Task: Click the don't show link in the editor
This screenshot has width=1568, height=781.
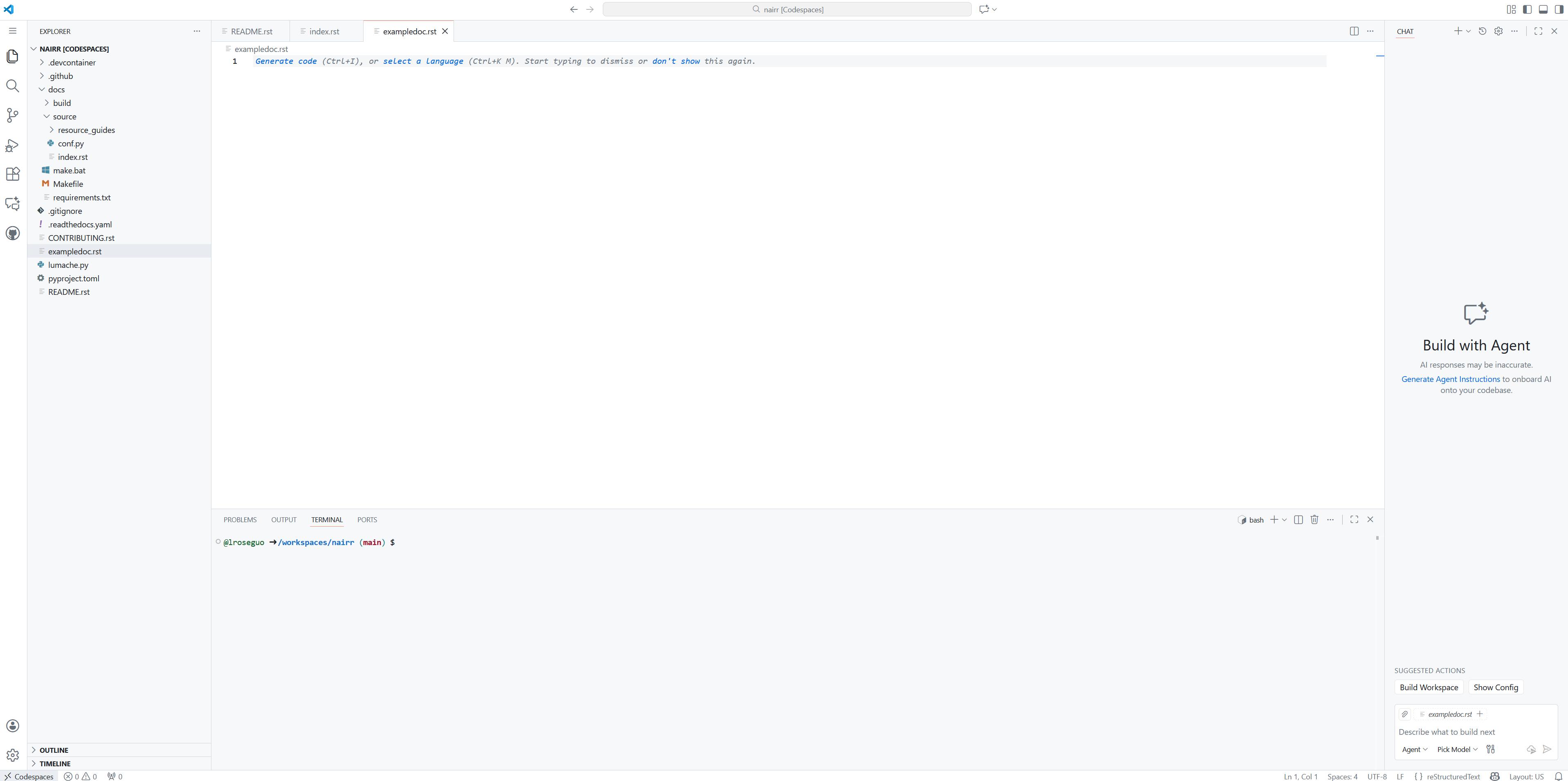Action: (676, 61)
